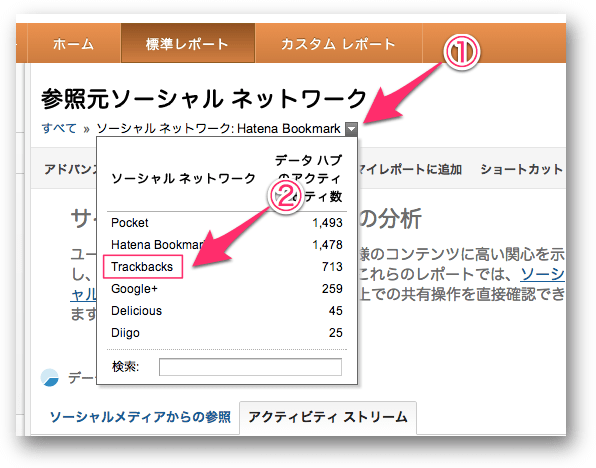The width and height of the screenshot is (596, 468).
Task: Open ソーシャルメディアからの参照 tab
Action: (140, 417)
